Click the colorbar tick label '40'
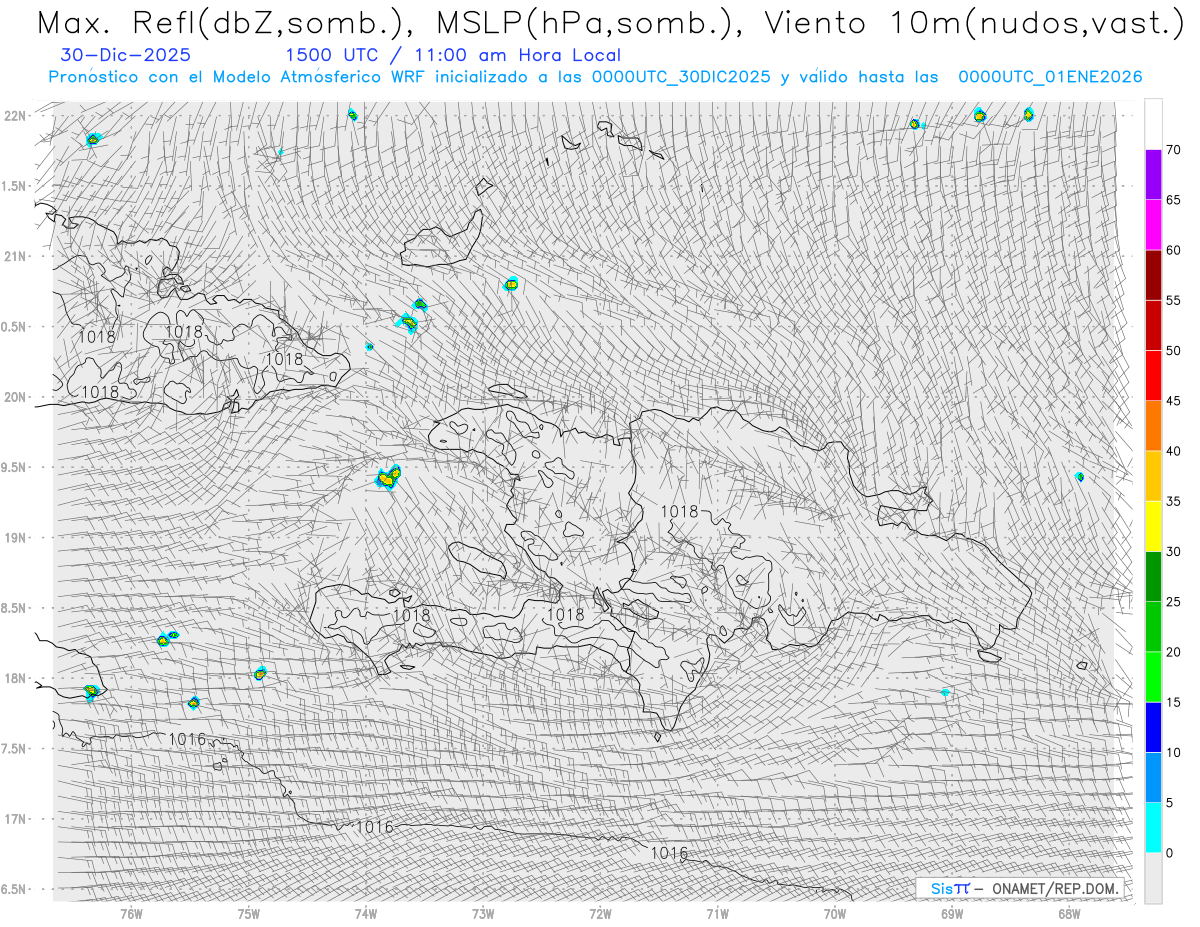Screen dimensions: 1200x927 [x=1173, y=451]
